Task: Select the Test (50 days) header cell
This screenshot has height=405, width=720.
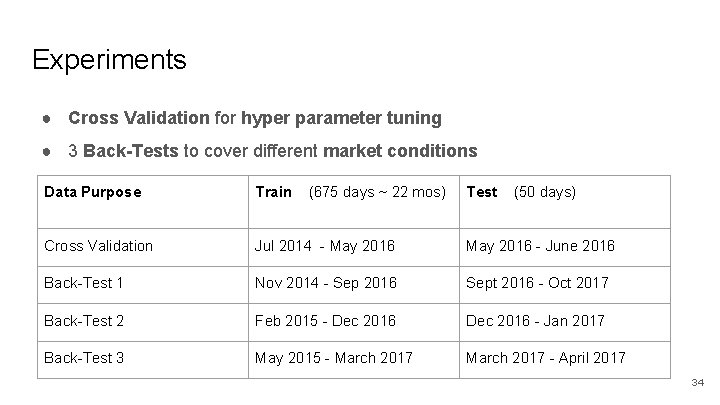Action: [565, 202]
